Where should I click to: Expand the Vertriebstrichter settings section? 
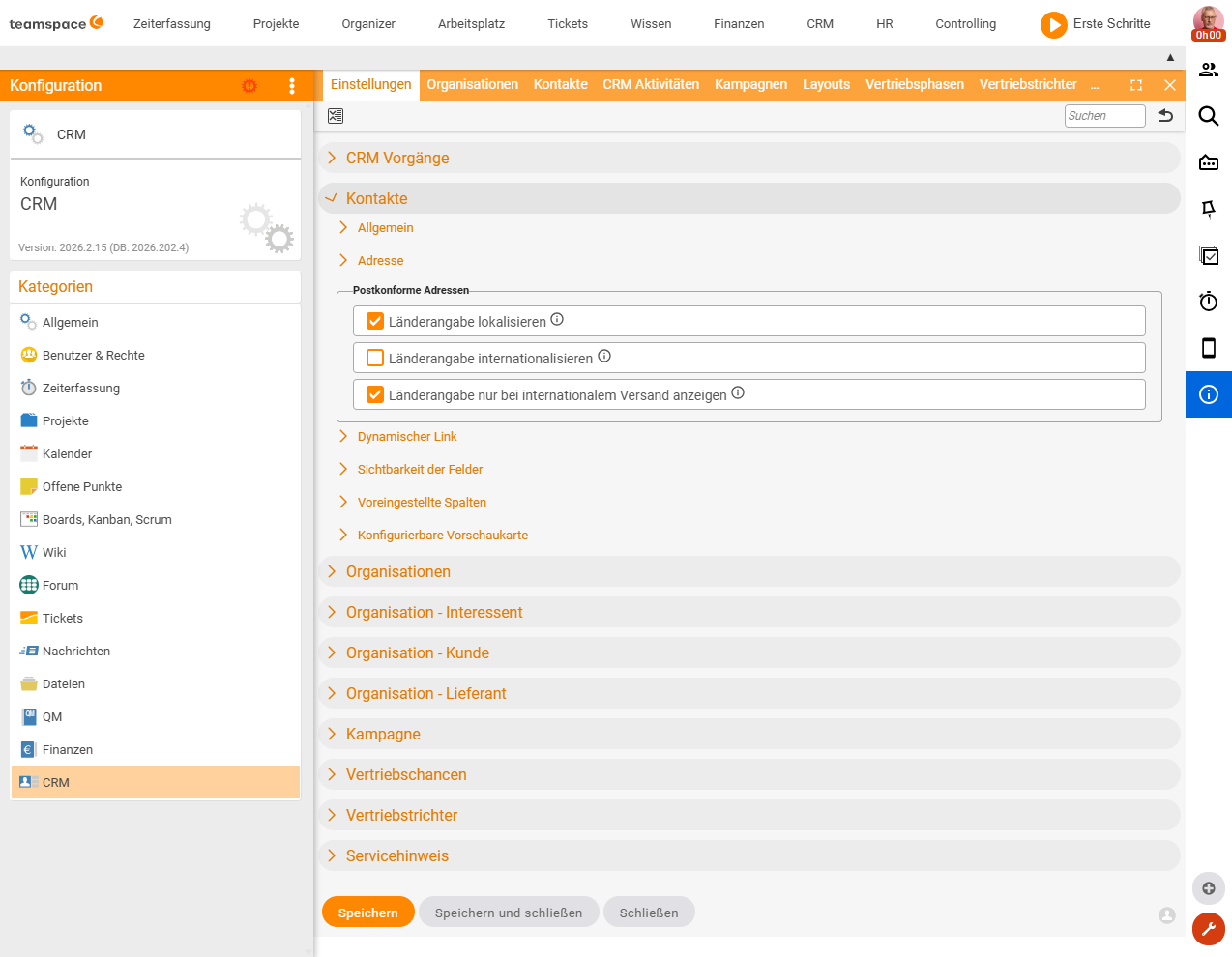(x=749, y=816)
